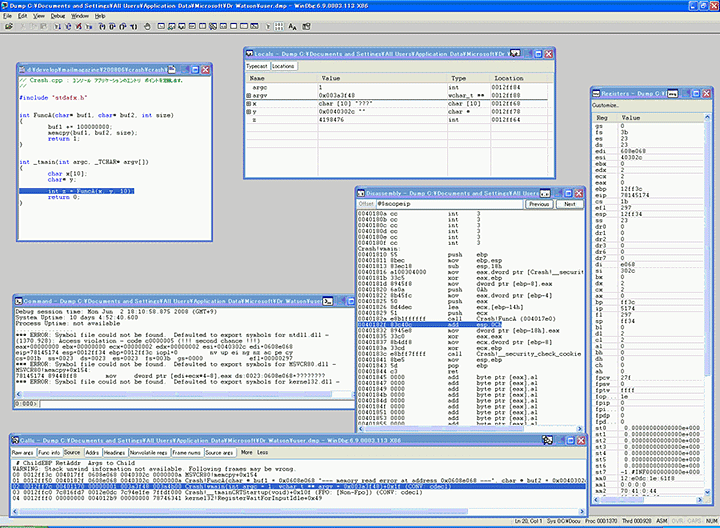Click the Stop debugging toolbar icon with red X
The width and height of the screenshot is (720, 528).
[79, 27]
